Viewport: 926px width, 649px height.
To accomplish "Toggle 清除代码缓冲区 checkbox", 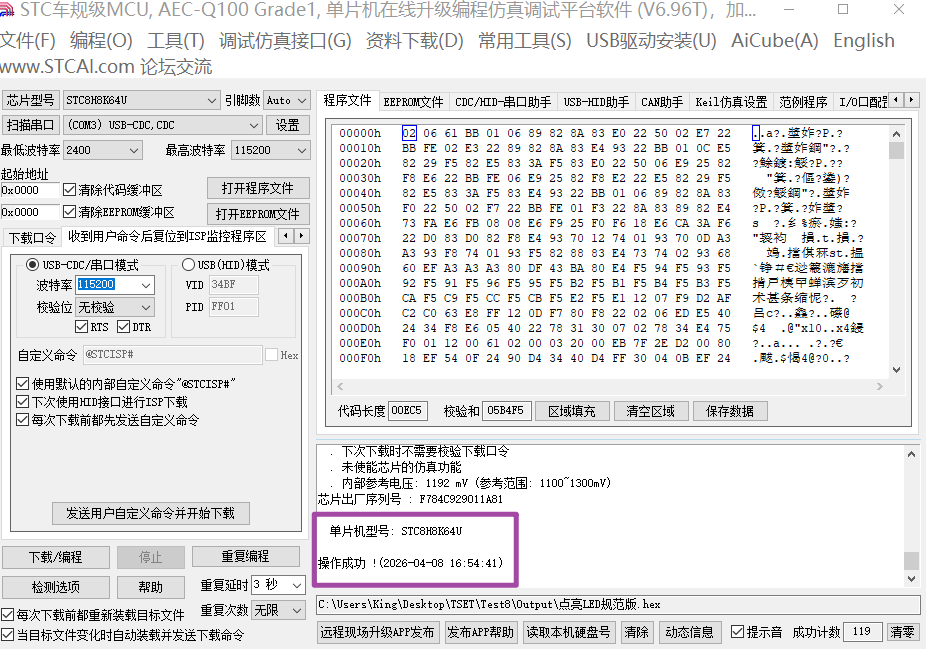I will pos(69,190).
